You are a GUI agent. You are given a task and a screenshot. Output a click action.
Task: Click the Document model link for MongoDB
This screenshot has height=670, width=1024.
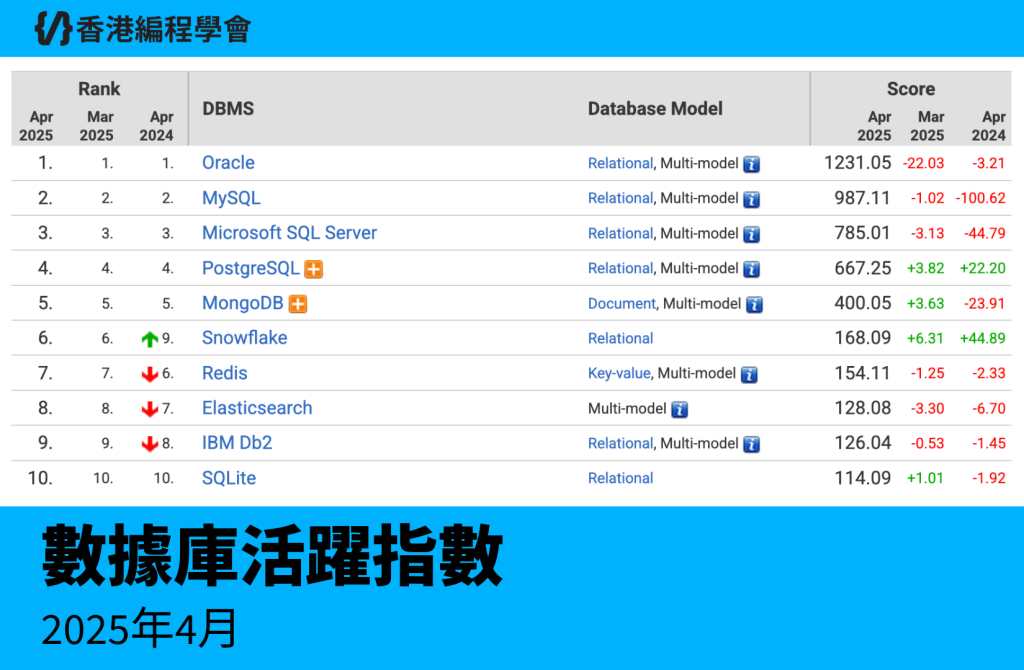[622, 304]
